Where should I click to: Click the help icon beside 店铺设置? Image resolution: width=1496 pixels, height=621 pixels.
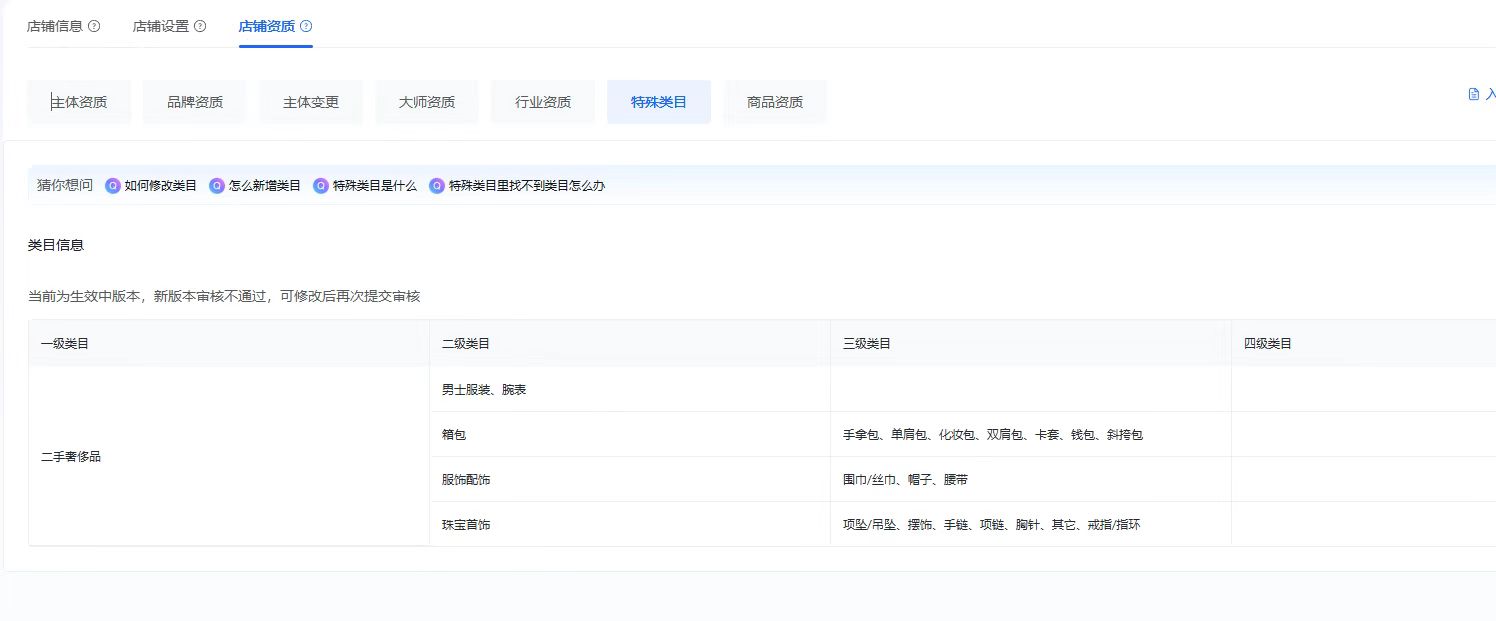click(x=200, y=27)
